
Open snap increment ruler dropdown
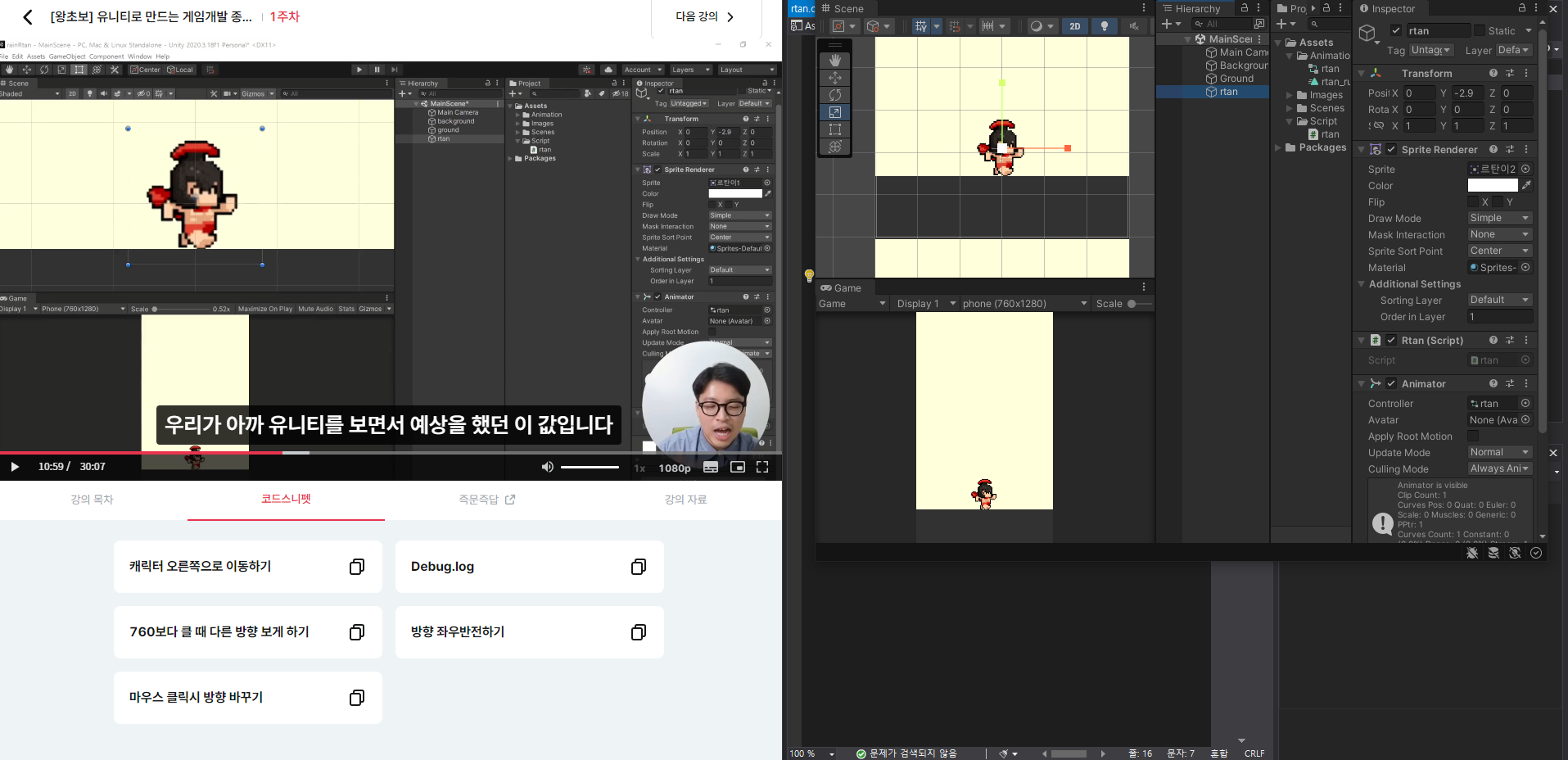994,26
